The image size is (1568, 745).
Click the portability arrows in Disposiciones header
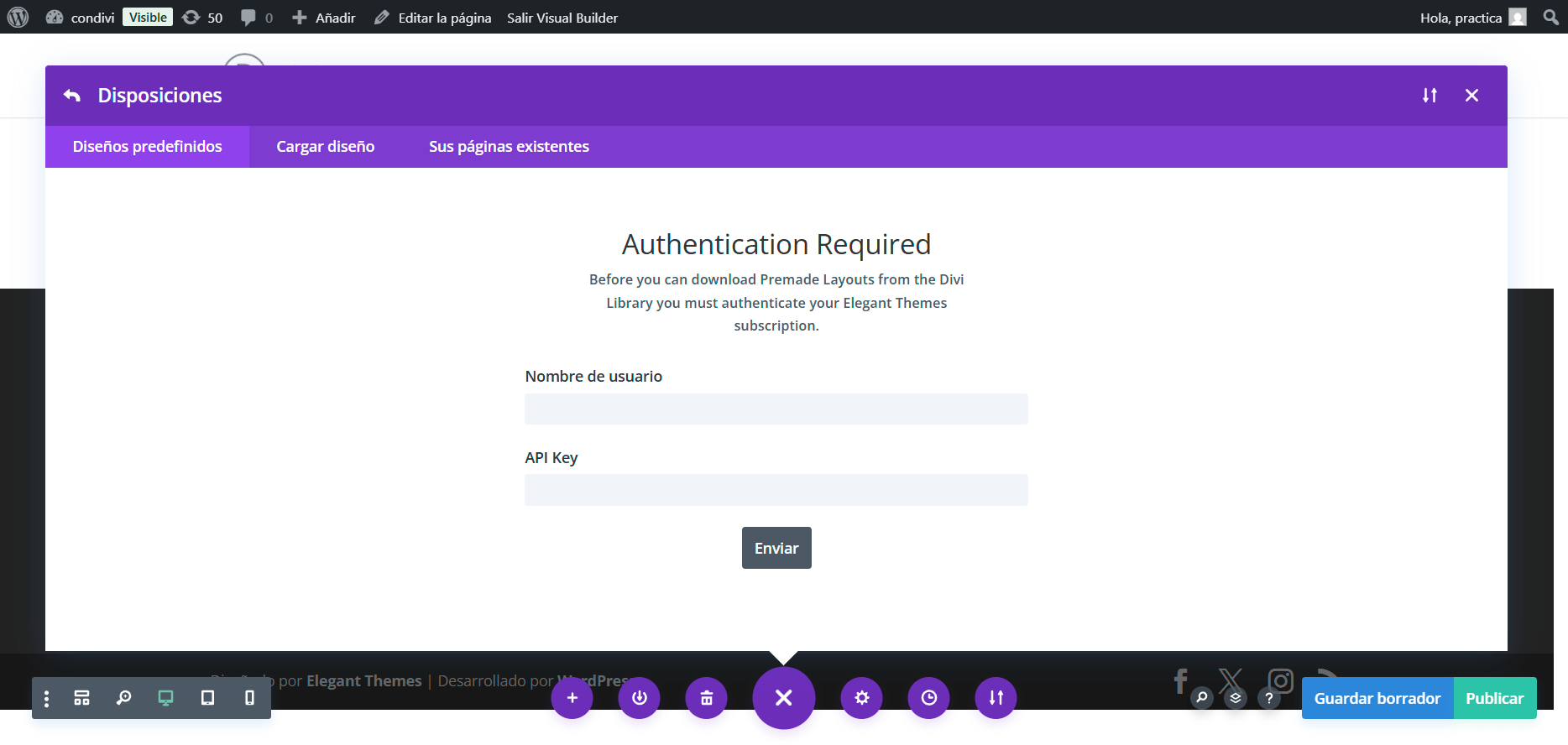[x=1429, y=96]
